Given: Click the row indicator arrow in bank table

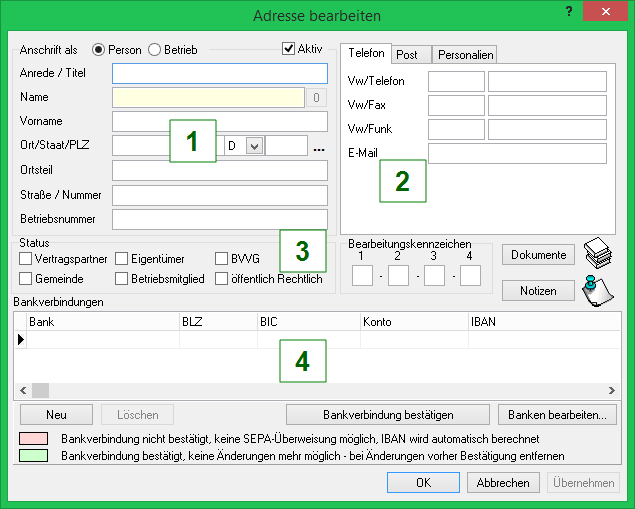Looking at the screenshot, I should (20, 340).
